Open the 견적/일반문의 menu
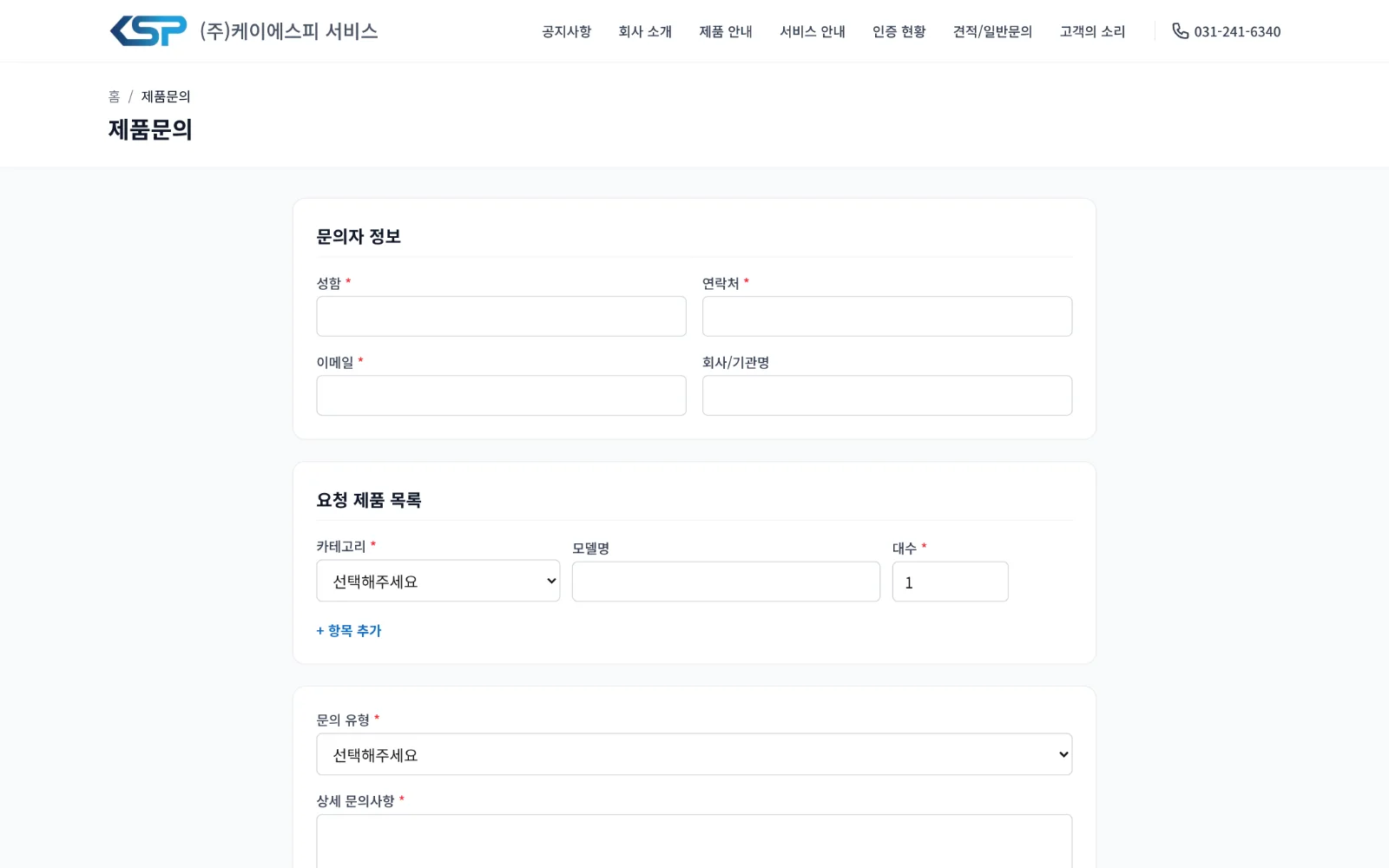Image resolution: width=1389 pixels, height=868 pixels. point(993,31)
